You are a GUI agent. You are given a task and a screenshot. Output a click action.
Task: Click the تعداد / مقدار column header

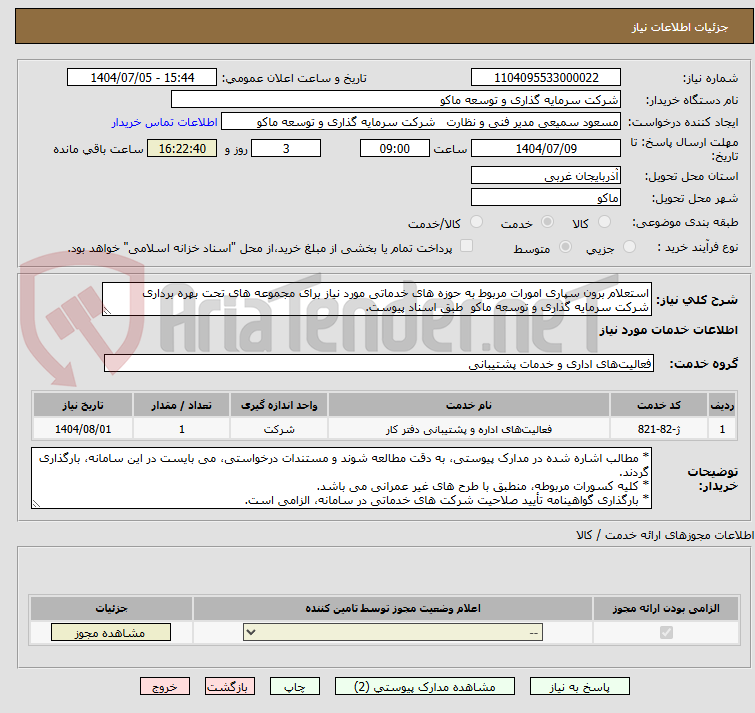182,405
